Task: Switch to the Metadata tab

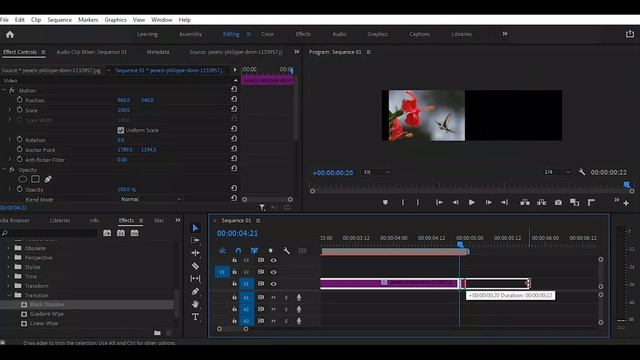Action: (158, 52)
